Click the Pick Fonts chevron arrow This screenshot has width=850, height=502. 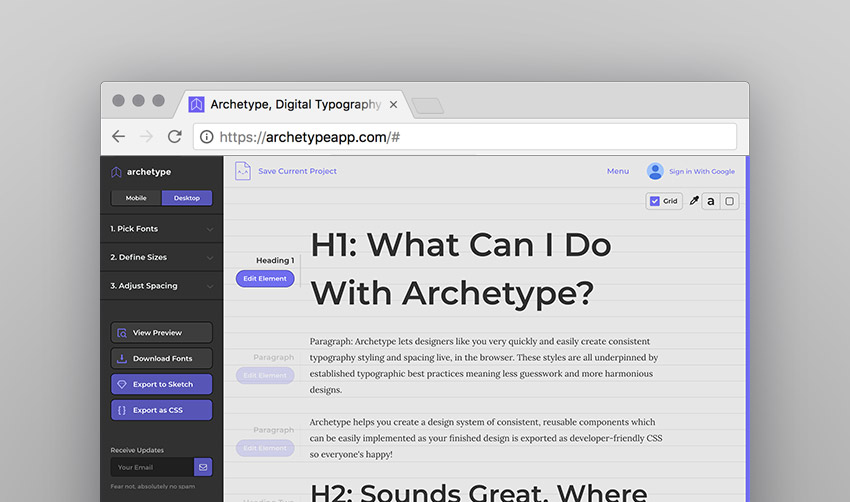[210, 229]
